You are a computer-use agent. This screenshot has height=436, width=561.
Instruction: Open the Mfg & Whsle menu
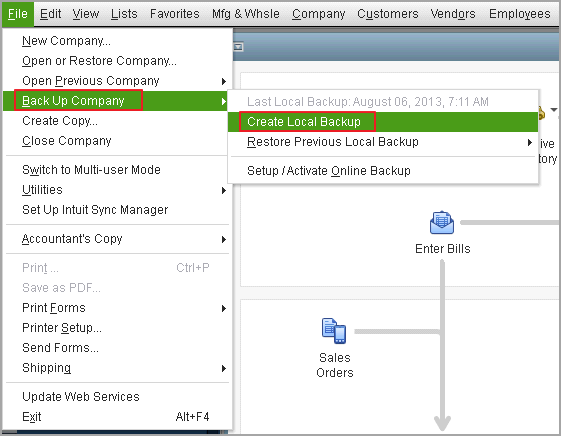tap(245, 14)
